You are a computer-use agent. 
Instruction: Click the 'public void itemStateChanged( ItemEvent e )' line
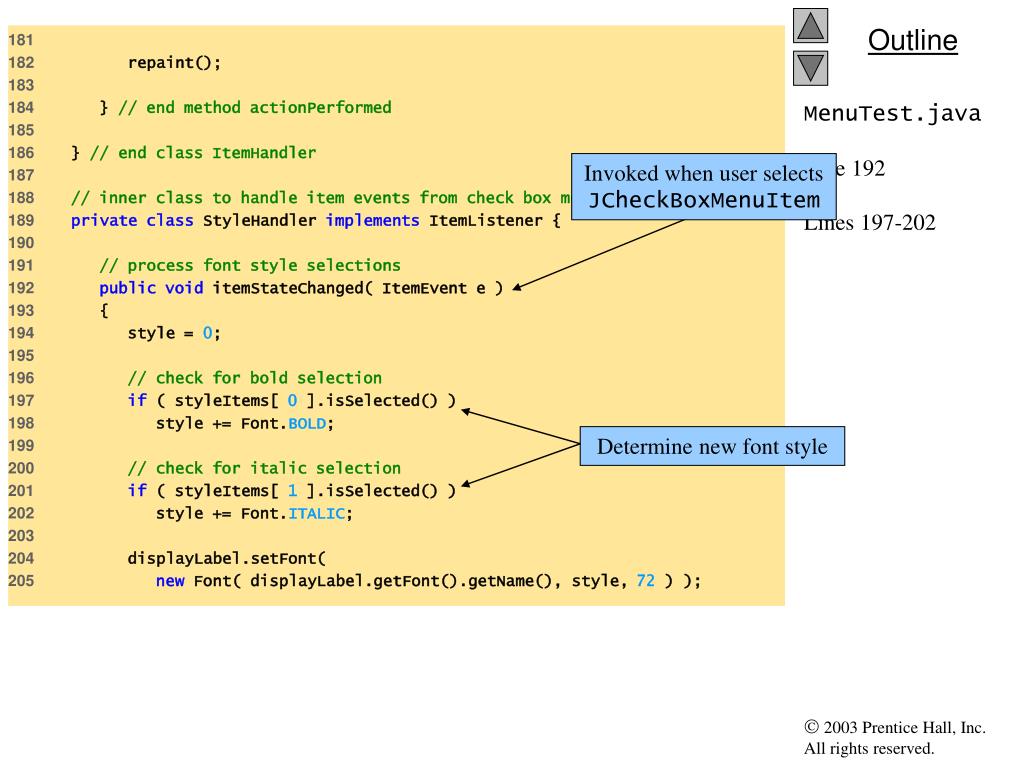[301, 288]
